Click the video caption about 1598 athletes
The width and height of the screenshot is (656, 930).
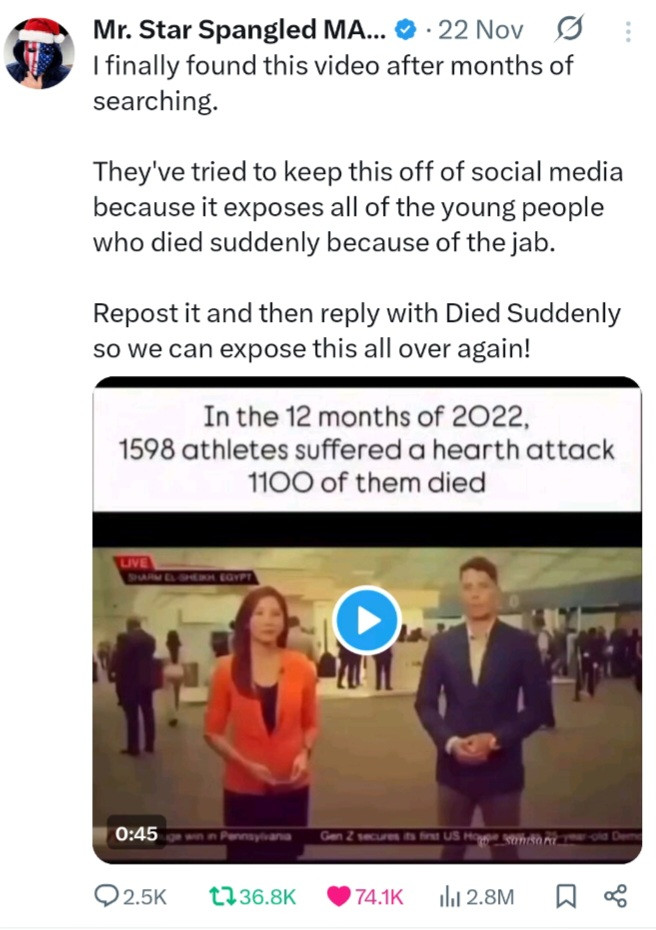[367, 450]
